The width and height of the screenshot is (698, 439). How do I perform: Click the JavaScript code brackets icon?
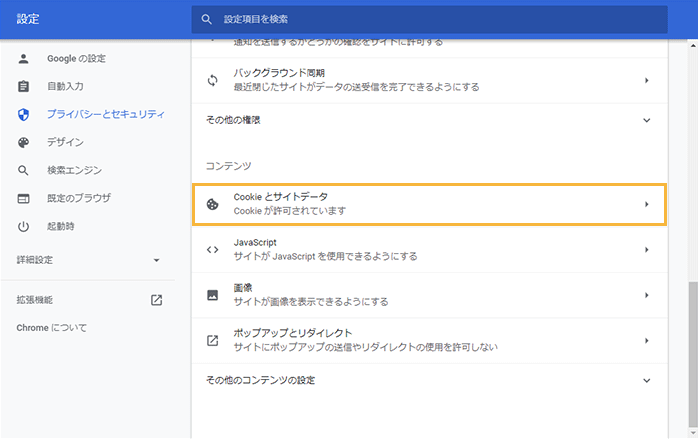[x=212, y=250]
